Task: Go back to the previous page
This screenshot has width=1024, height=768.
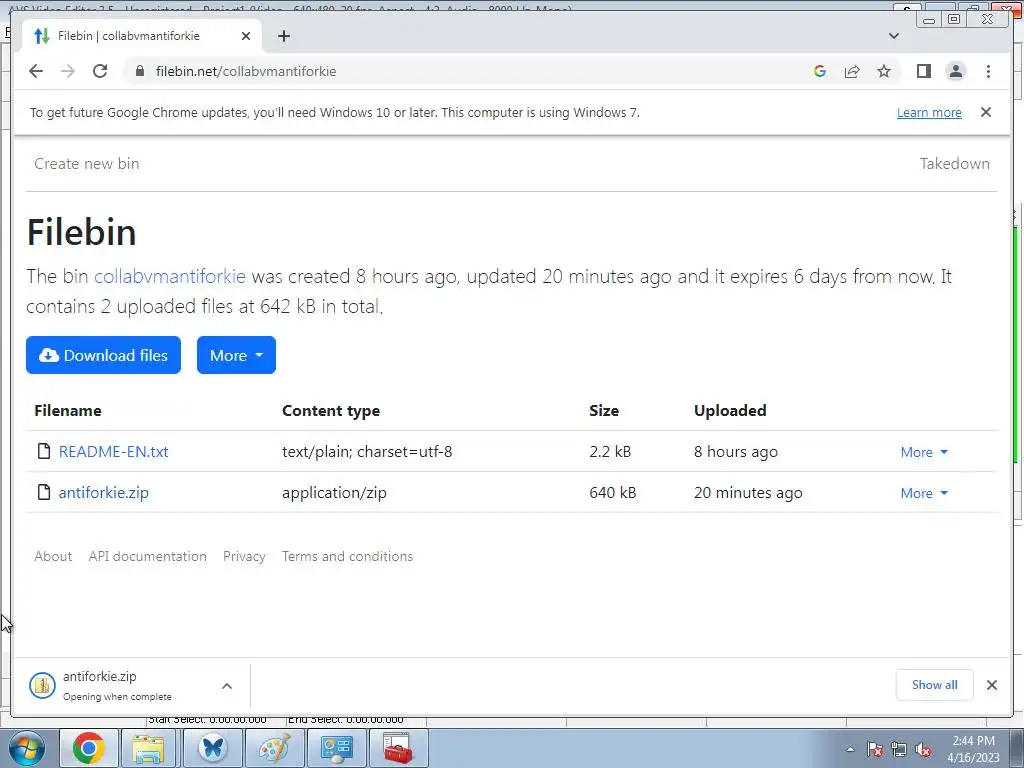Action: (36, 71)
